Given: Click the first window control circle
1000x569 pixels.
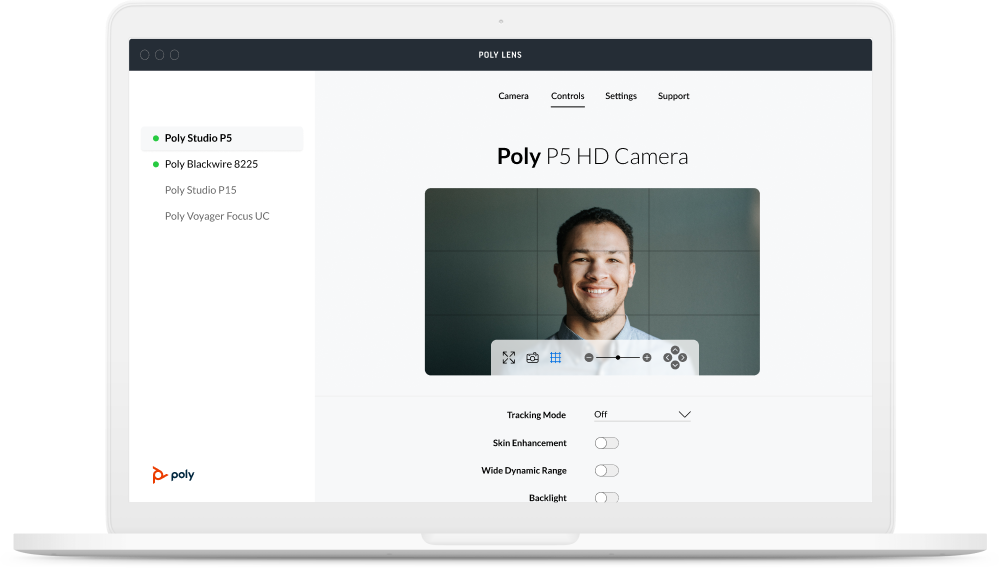Looking at the screenshot, I should [x=145, y=55].
